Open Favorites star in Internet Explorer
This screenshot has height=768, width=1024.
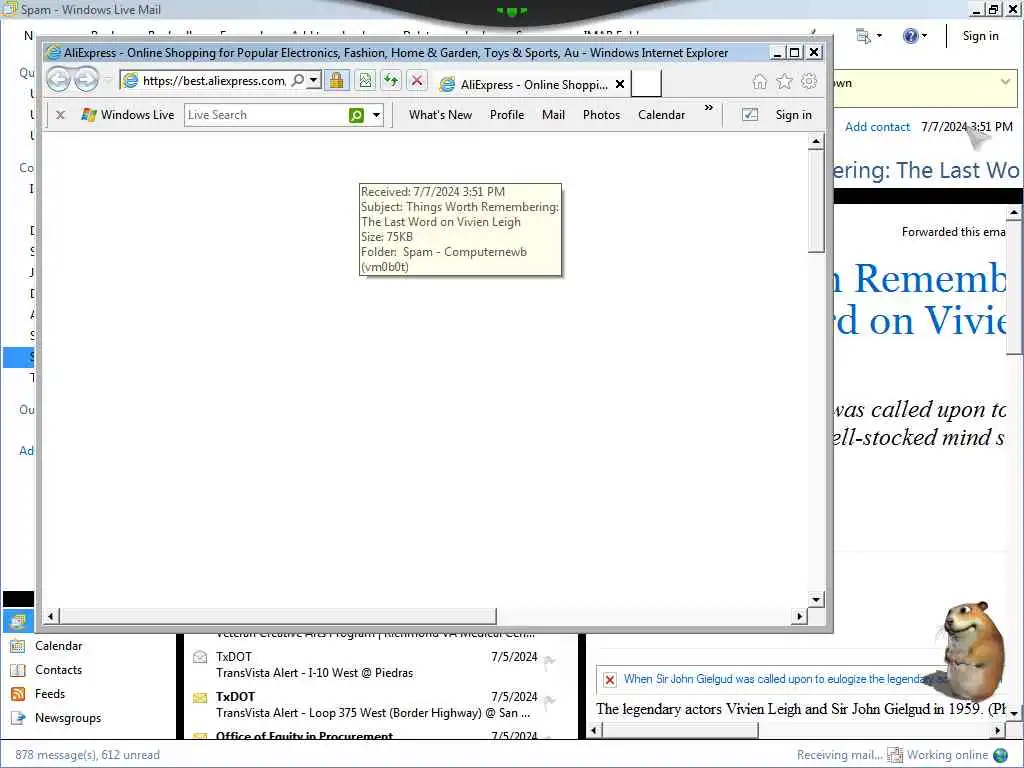784,81
